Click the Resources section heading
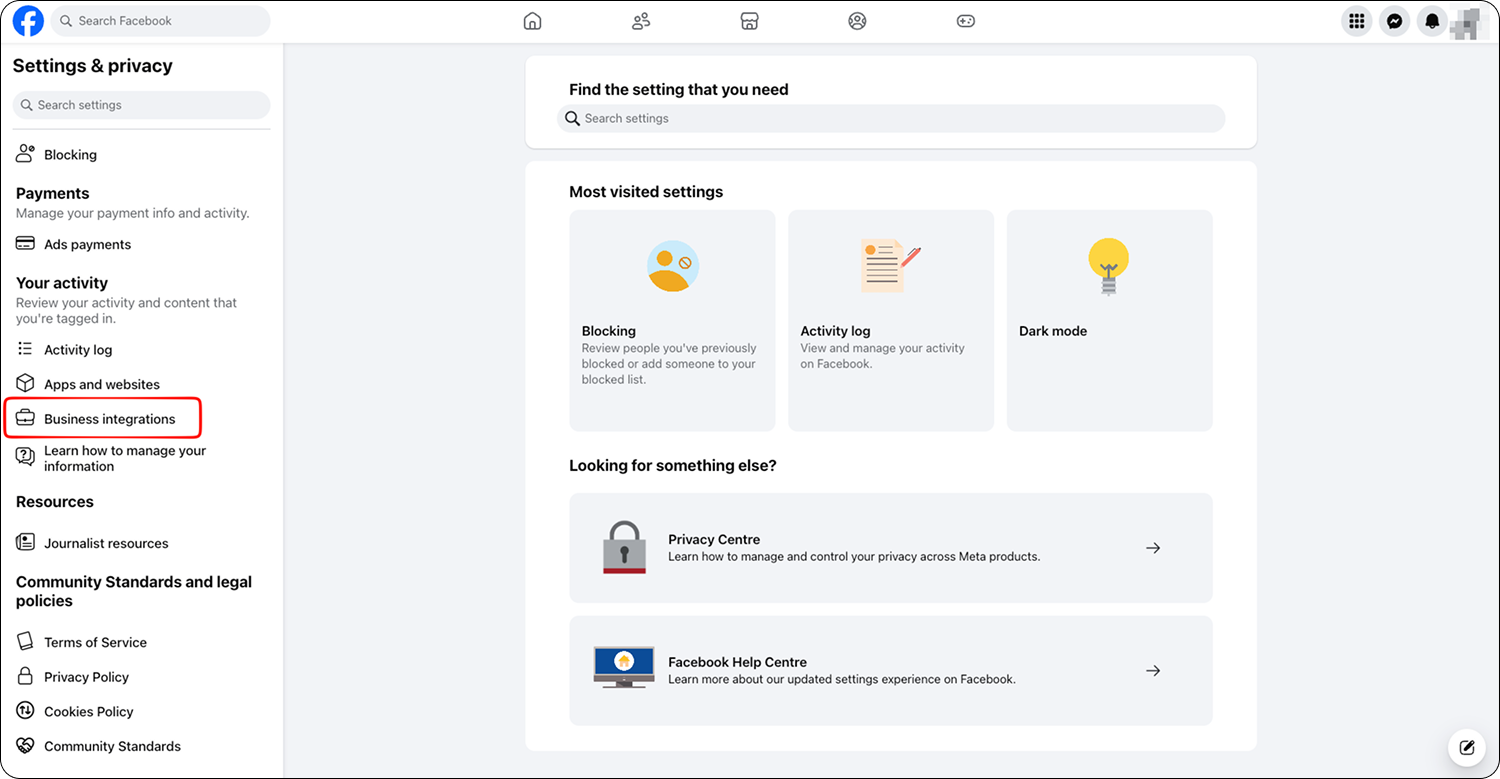 click(54, 502)
